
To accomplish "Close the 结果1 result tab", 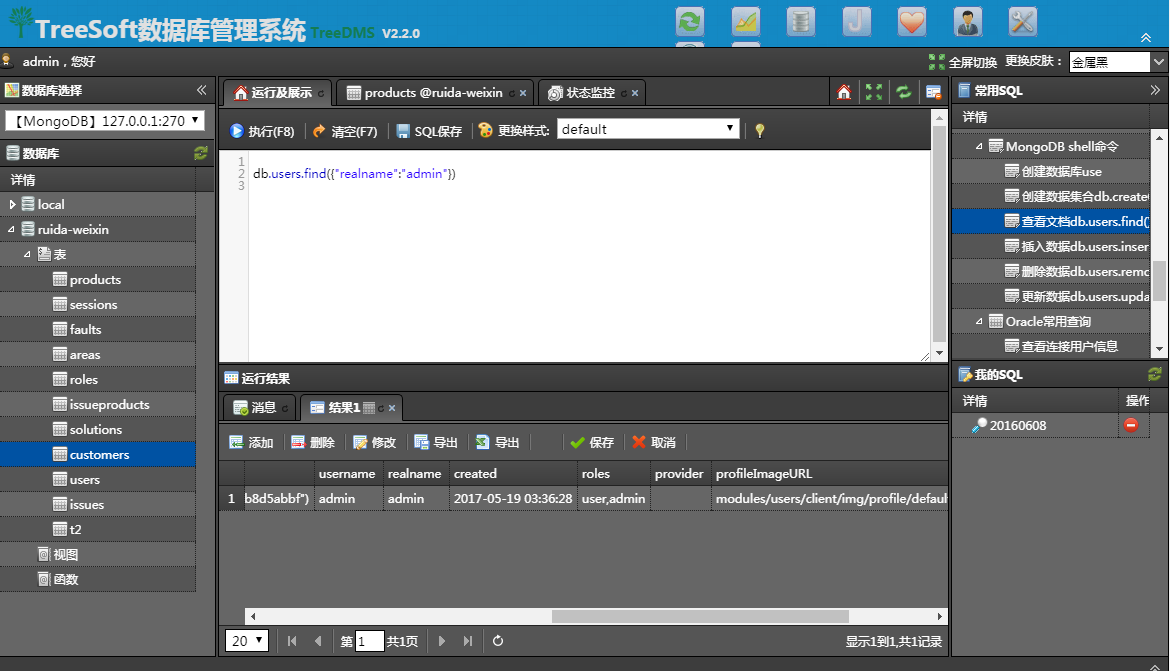I will tap(392, 408).
